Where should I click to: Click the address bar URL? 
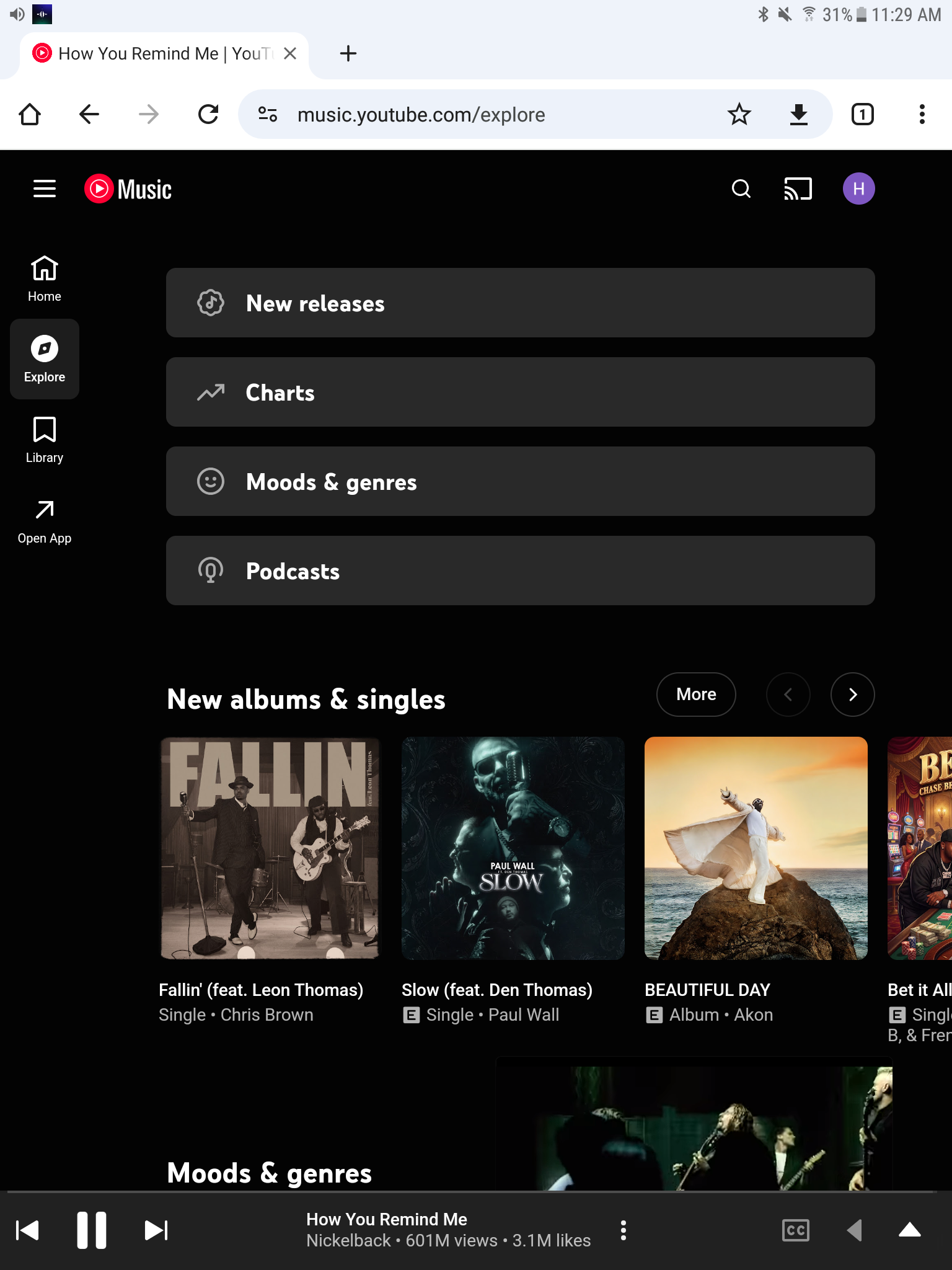point(421,115)
